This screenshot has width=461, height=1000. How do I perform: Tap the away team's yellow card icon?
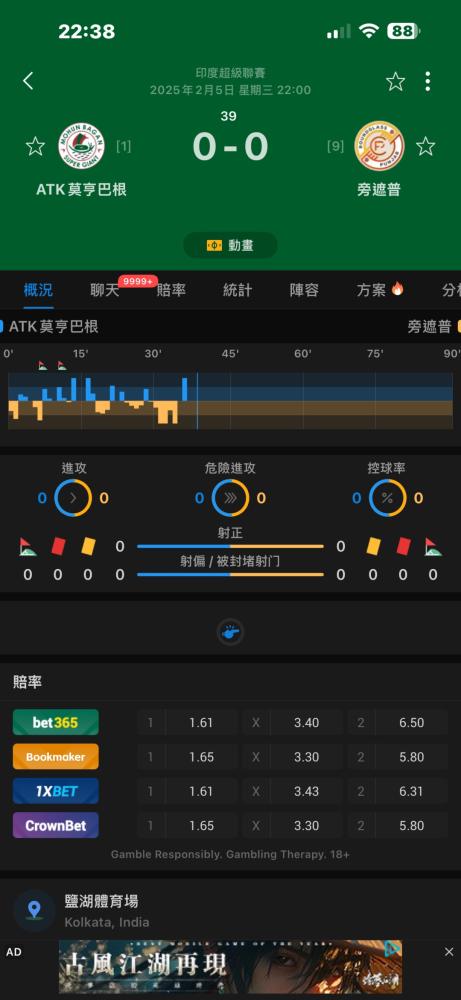click(x=372, y=547)
